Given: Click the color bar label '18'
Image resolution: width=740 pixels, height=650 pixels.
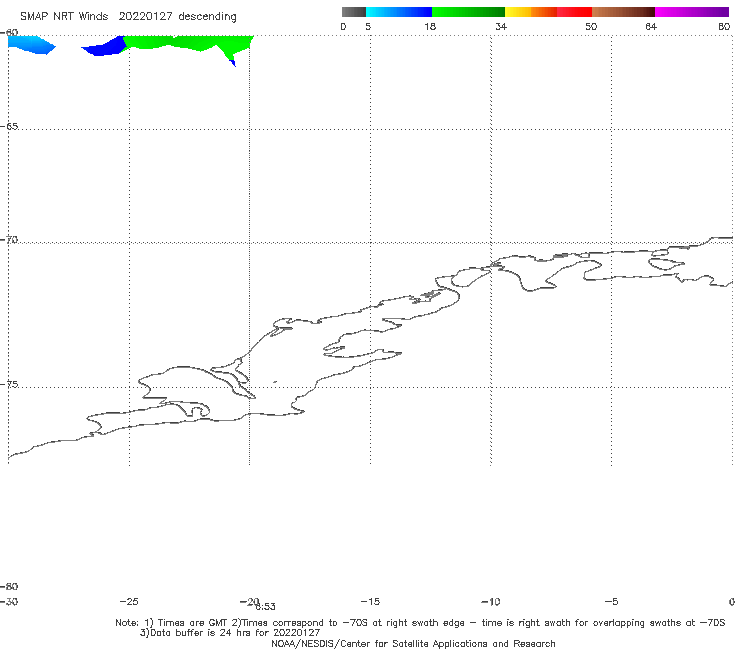Looking at the screenshot, I should pos(430,26).
